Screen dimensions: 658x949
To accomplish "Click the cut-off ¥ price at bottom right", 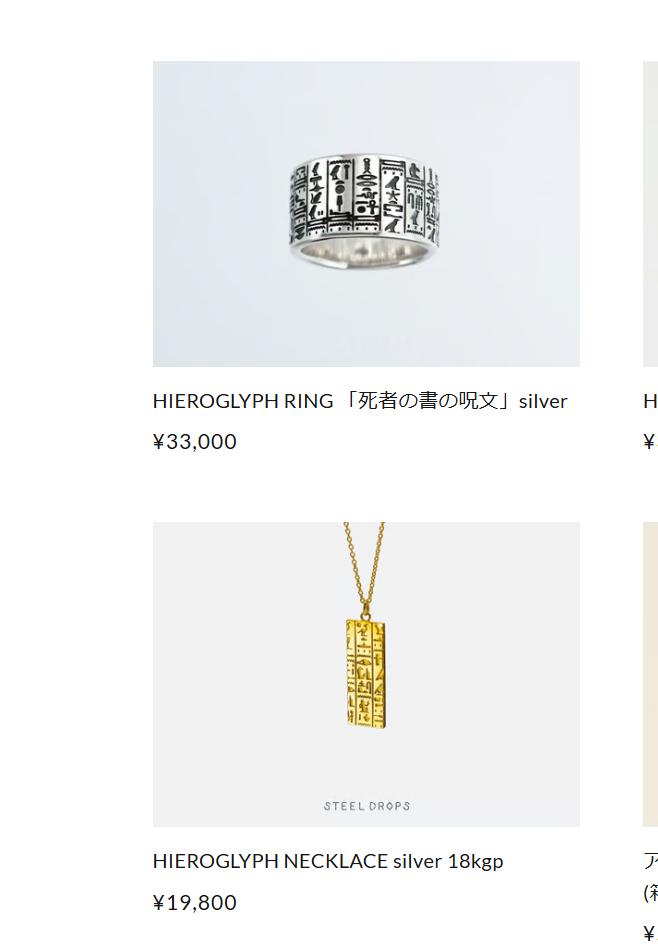I will [650, 932].
